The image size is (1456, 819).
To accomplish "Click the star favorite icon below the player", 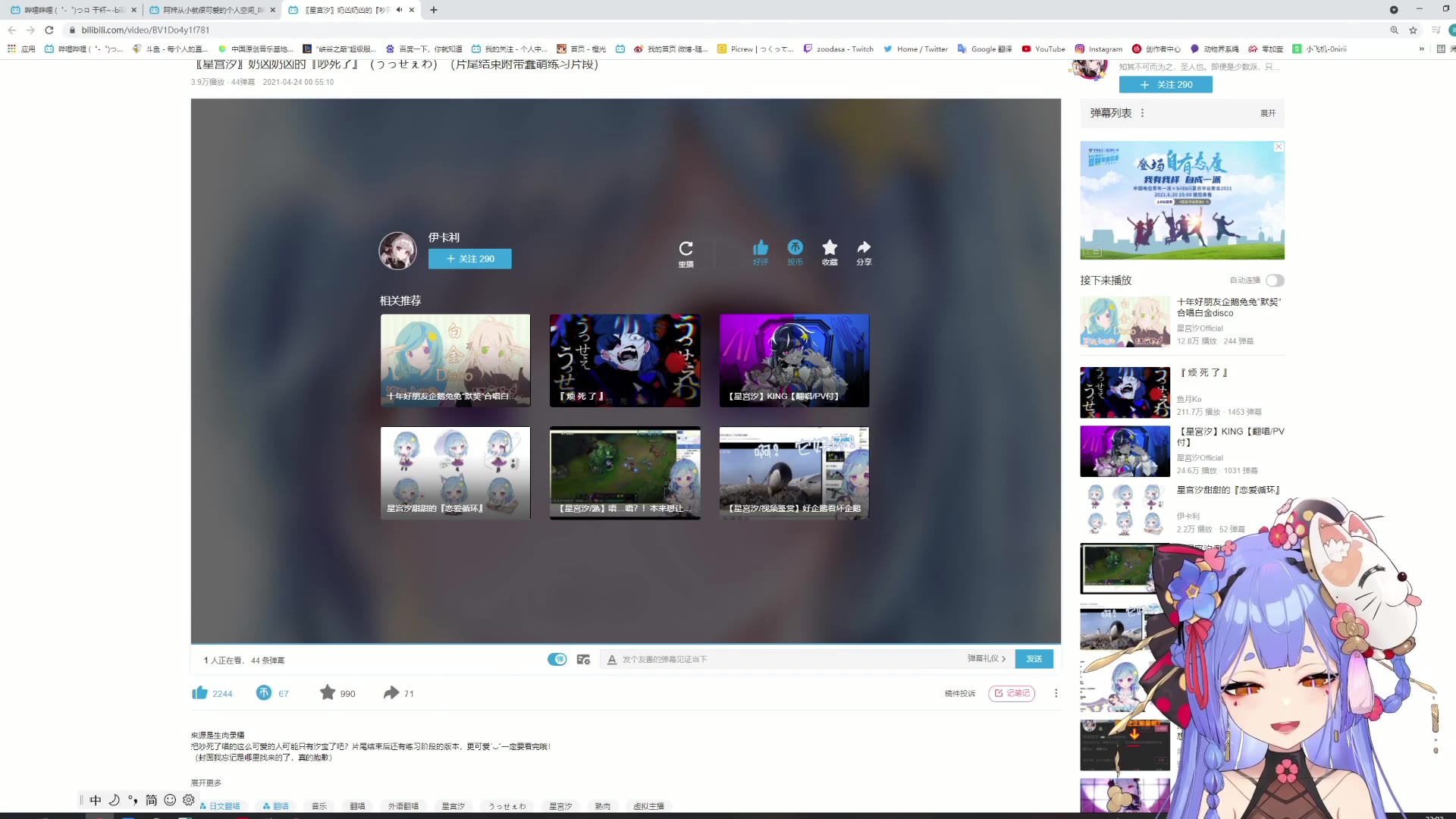I will [x=328, y=692].
